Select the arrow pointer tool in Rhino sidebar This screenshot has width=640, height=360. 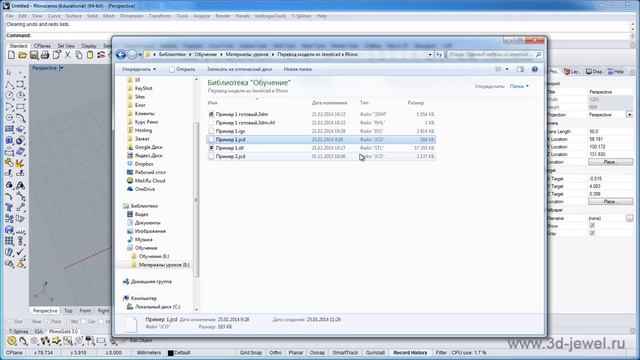click(x=9, y=73)
